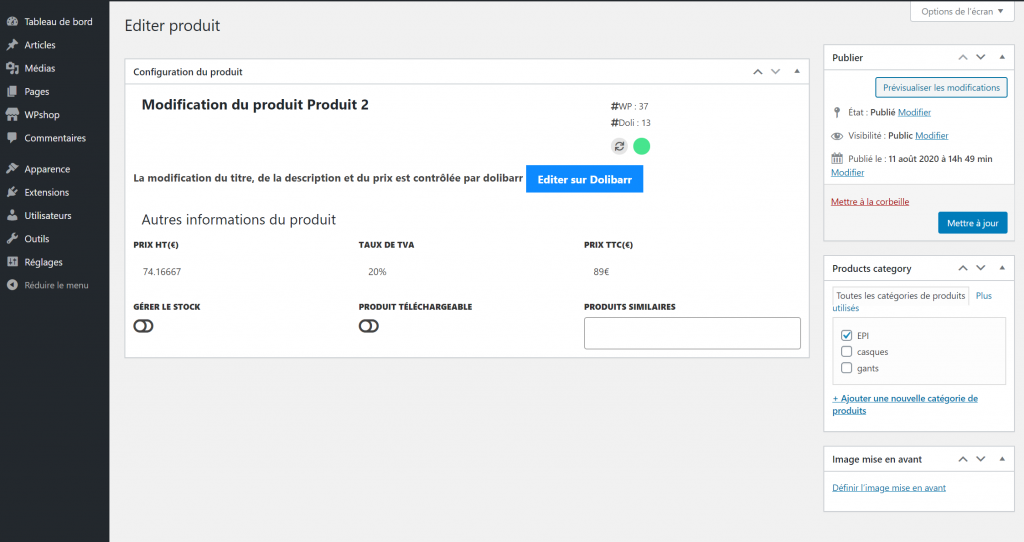
Task: Uncheck the EPI category checkbox
Action: click(846, 335)
